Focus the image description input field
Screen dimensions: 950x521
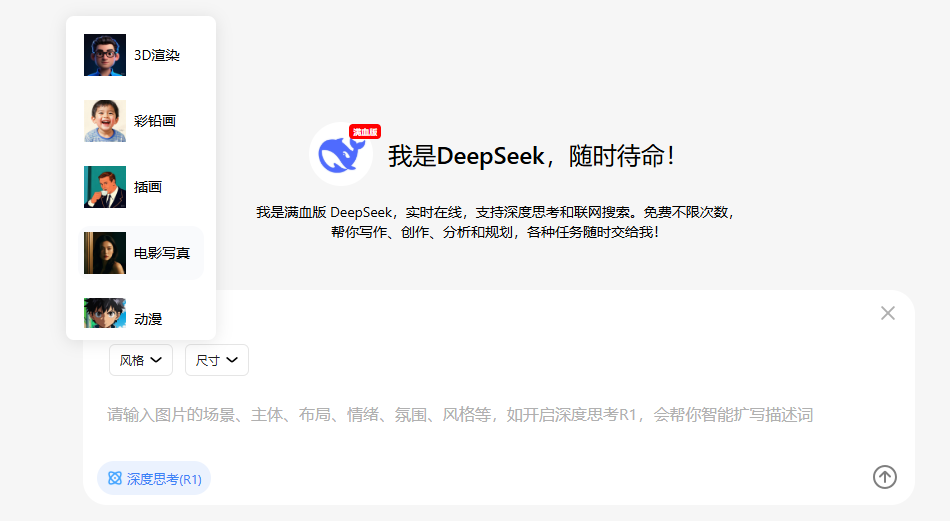tap(460, 415)
